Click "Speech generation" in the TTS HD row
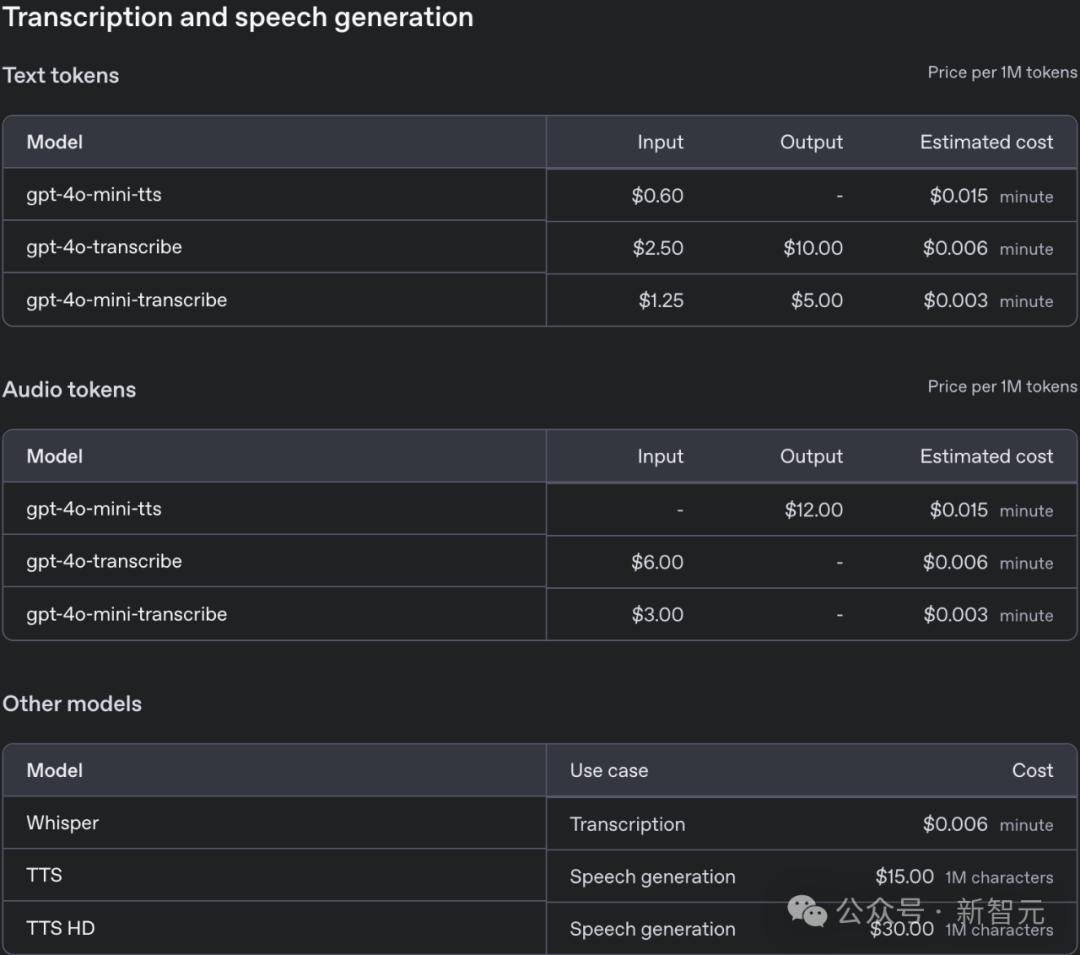The height and width of the screenshot is (955, 1080). coord(652,929)
